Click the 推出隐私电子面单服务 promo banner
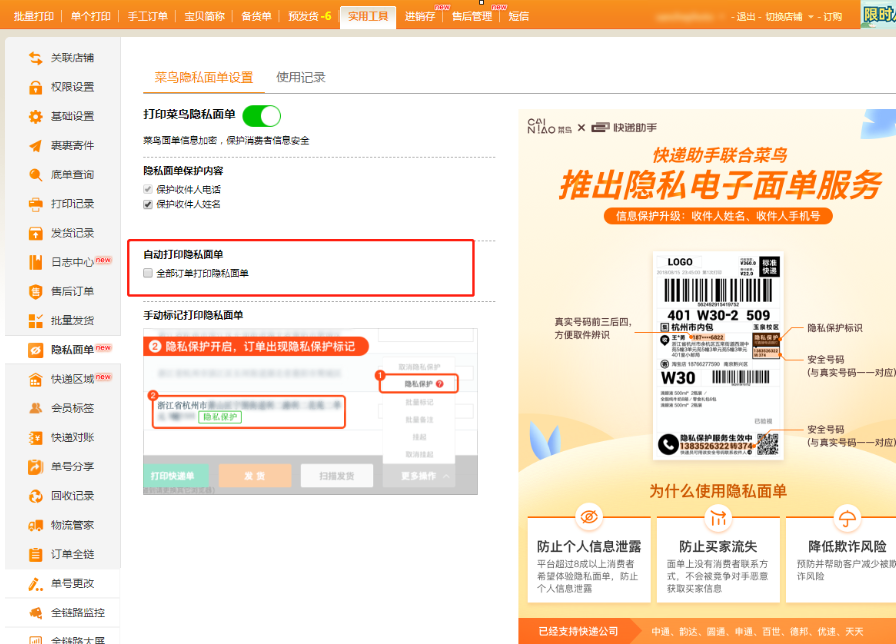 pos(720,185)
